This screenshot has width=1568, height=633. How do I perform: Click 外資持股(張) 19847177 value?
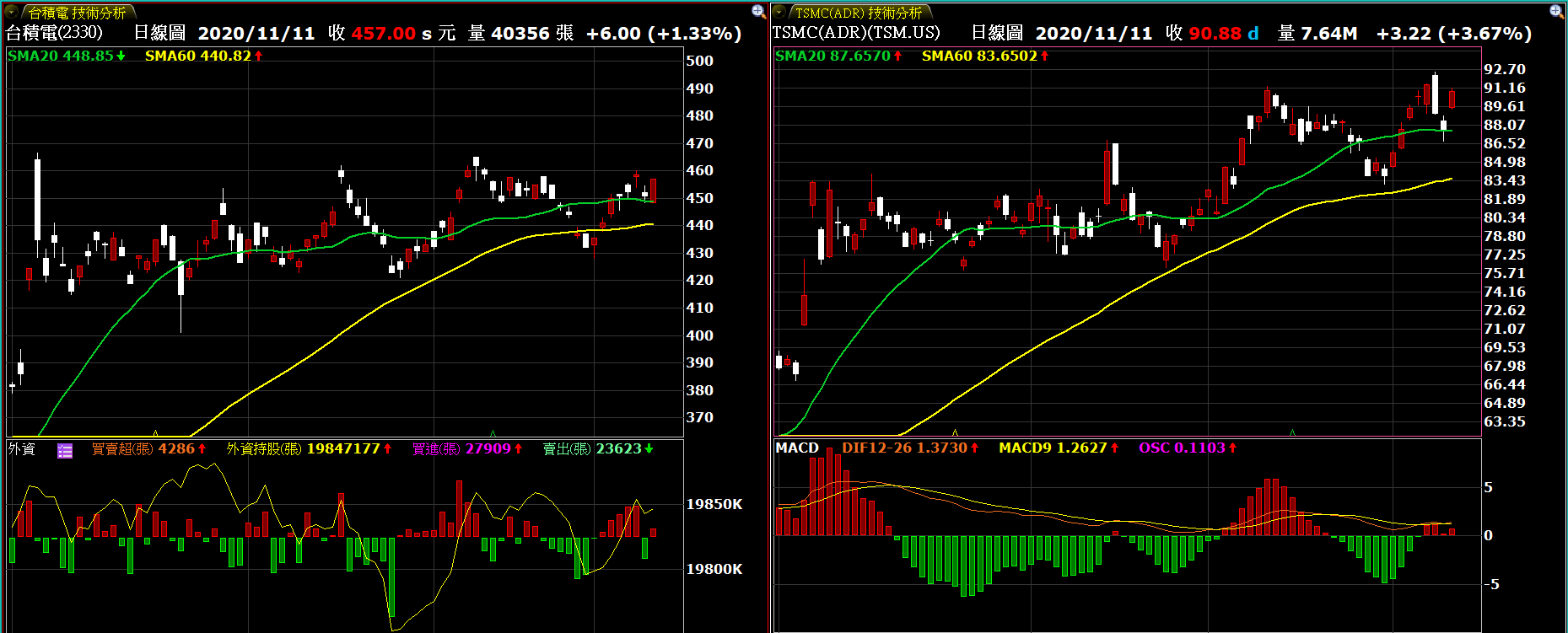coord(309,449)
